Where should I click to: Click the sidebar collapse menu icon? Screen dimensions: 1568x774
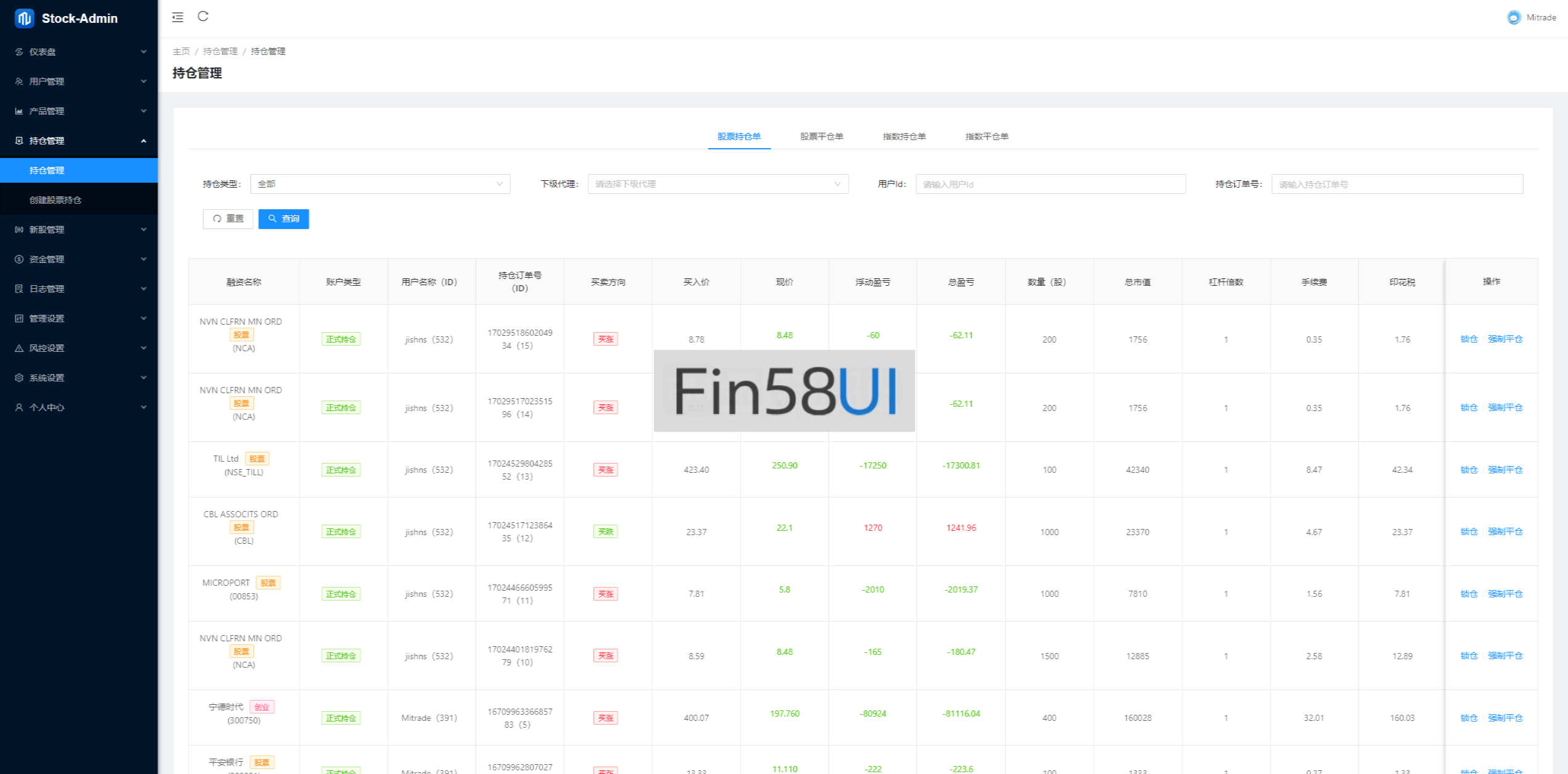click(x=178, y=17)
